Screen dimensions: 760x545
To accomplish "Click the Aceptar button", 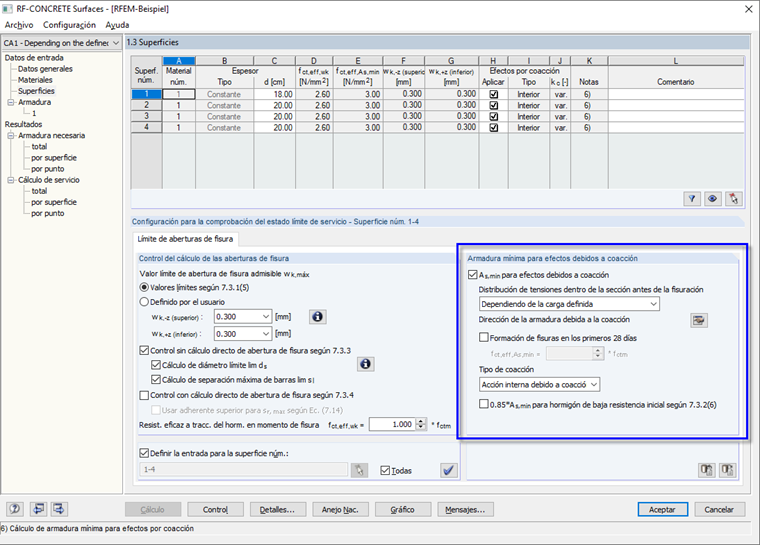I will (x=662, y=509).
